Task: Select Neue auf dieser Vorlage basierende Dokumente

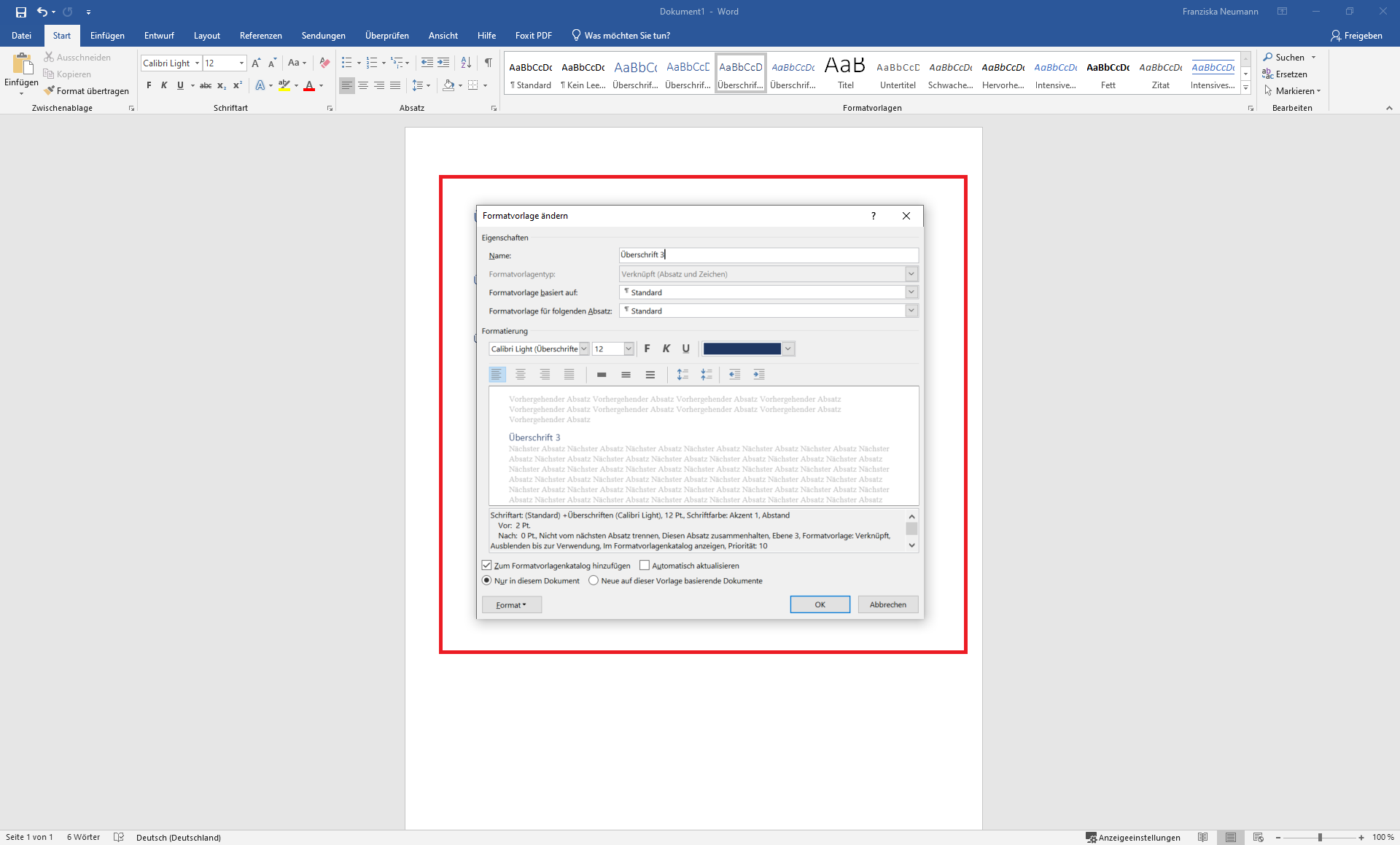Action: 594,580
